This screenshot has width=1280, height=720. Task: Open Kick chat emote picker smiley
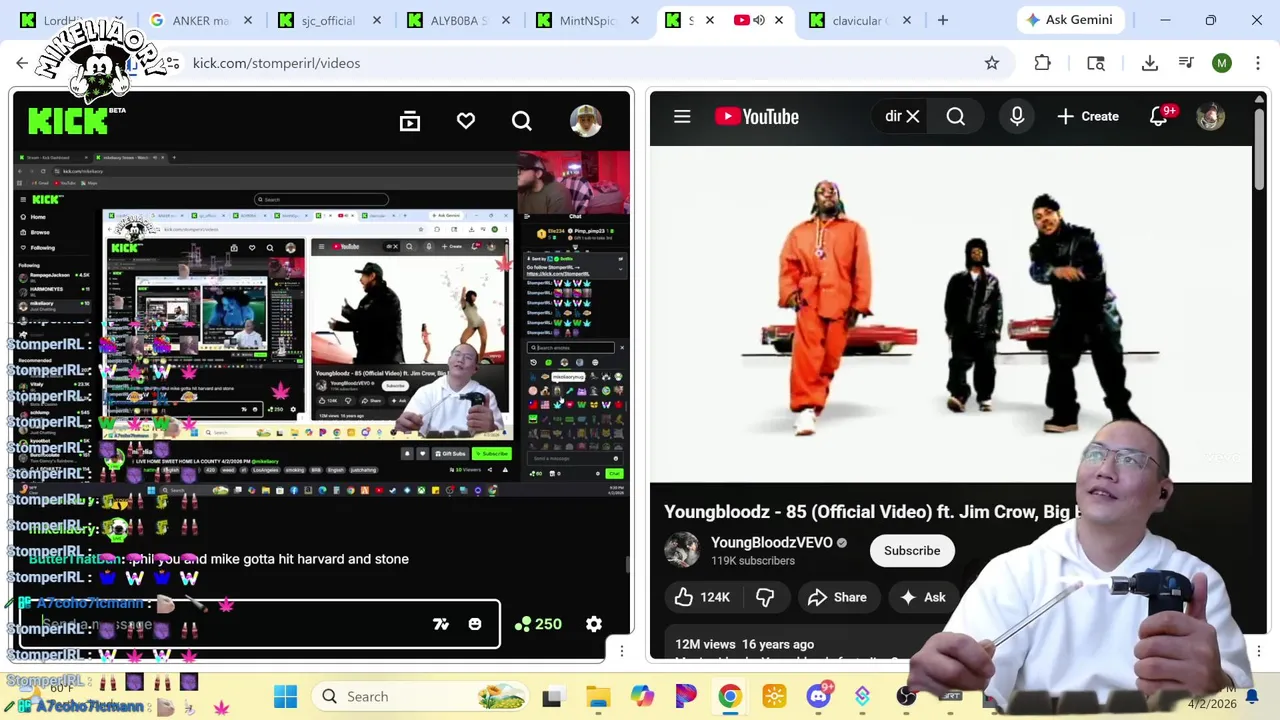[x=475, y=624]
